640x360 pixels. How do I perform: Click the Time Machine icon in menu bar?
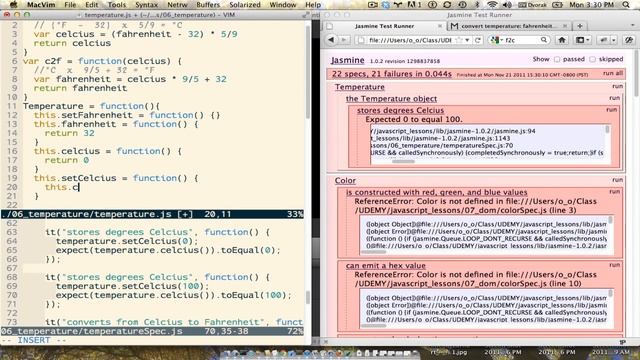click(x=462, y=5)
